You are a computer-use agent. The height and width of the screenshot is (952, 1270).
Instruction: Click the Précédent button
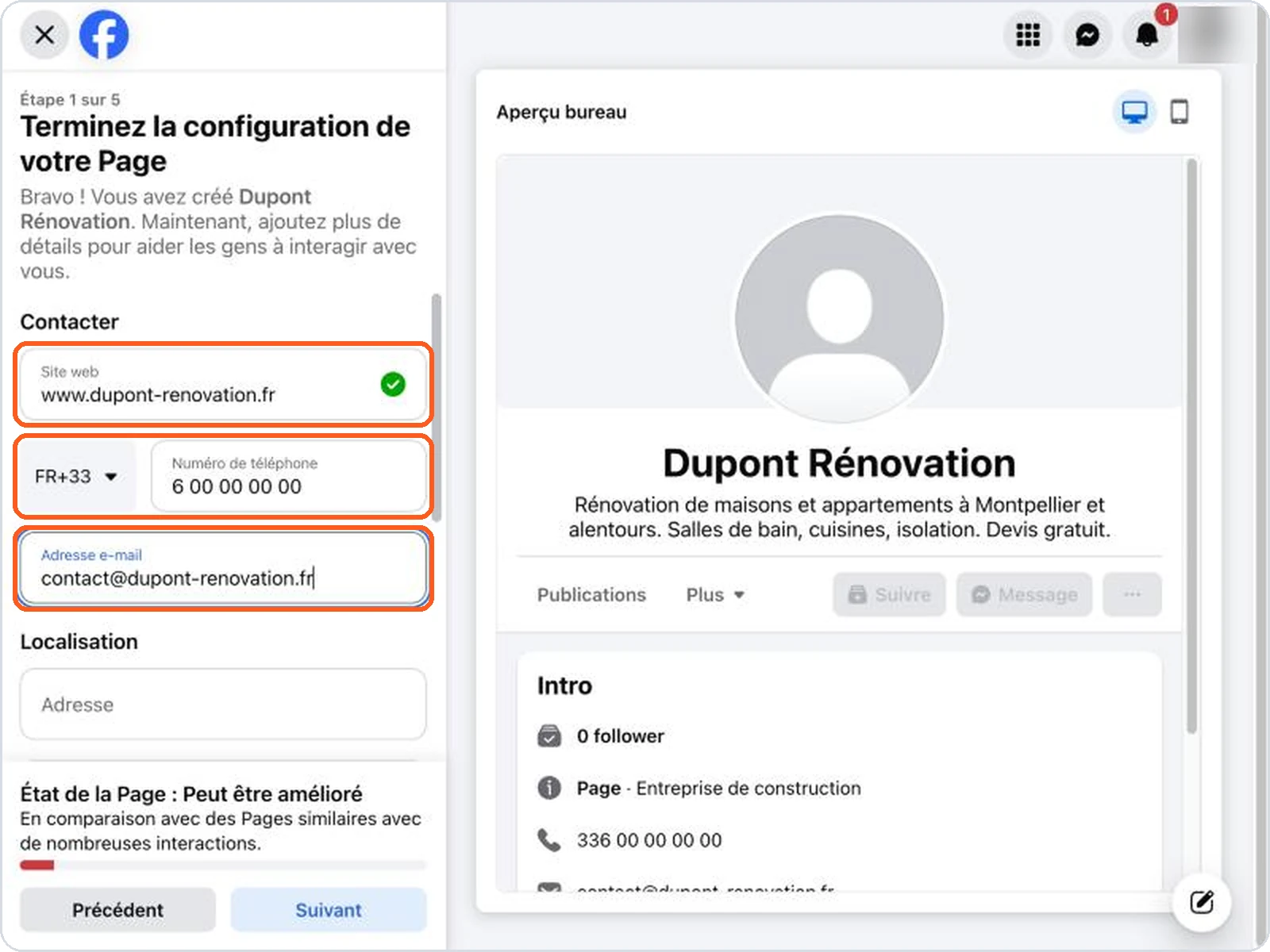point(117,910)
